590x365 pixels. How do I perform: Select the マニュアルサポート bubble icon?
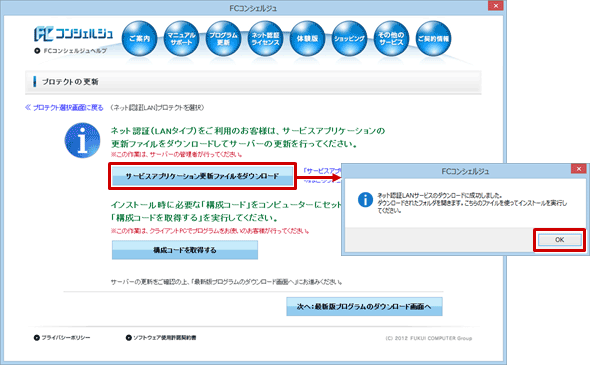(181, 39)
